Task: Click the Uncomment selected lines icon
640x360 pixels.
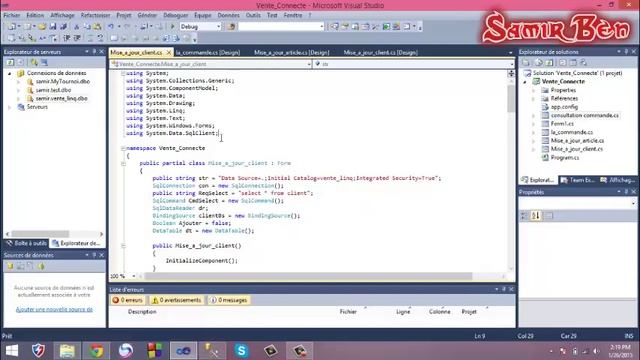Action: click(100, 38)
